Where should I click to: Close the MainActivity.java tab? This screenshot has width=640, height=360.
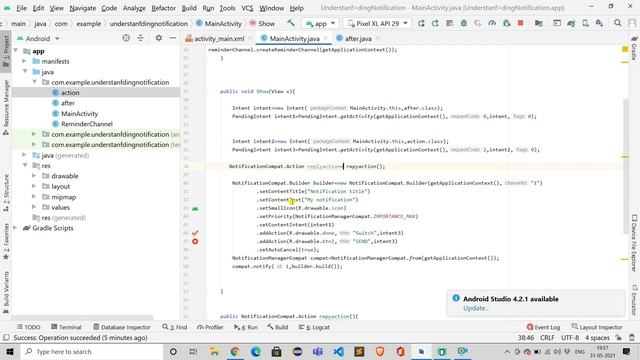326,38
